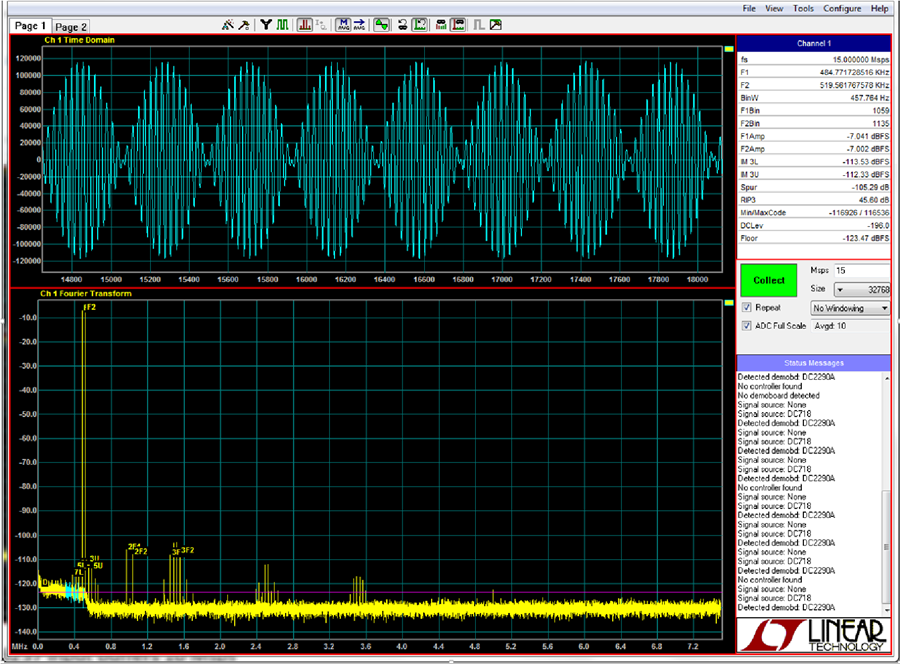The width and height of the screenshot is (900, 664).
Task: Click the export plot image icon
Action: pos(496,25)
